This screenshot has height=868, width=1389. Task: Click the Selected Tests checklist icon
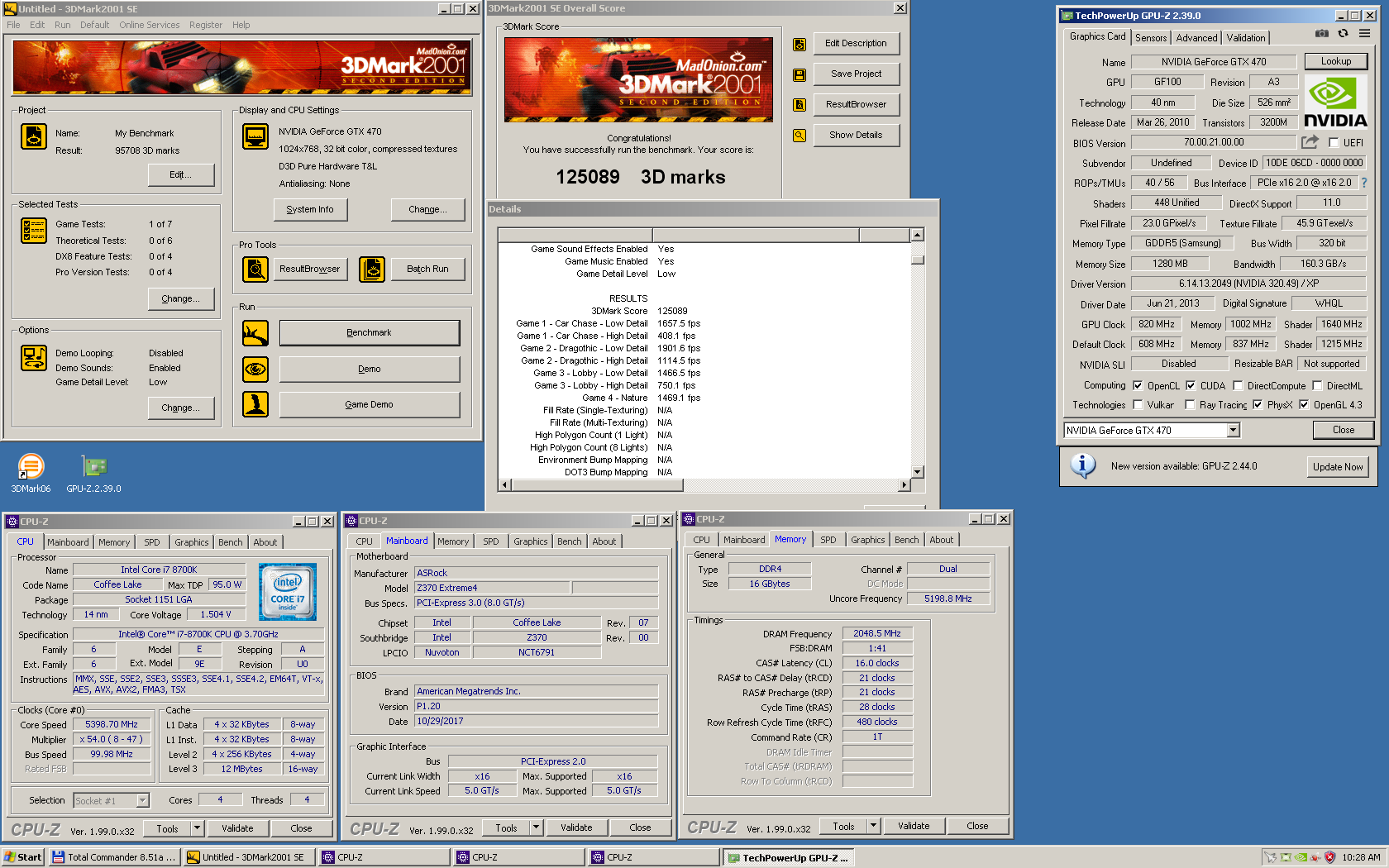coord(34,231)
